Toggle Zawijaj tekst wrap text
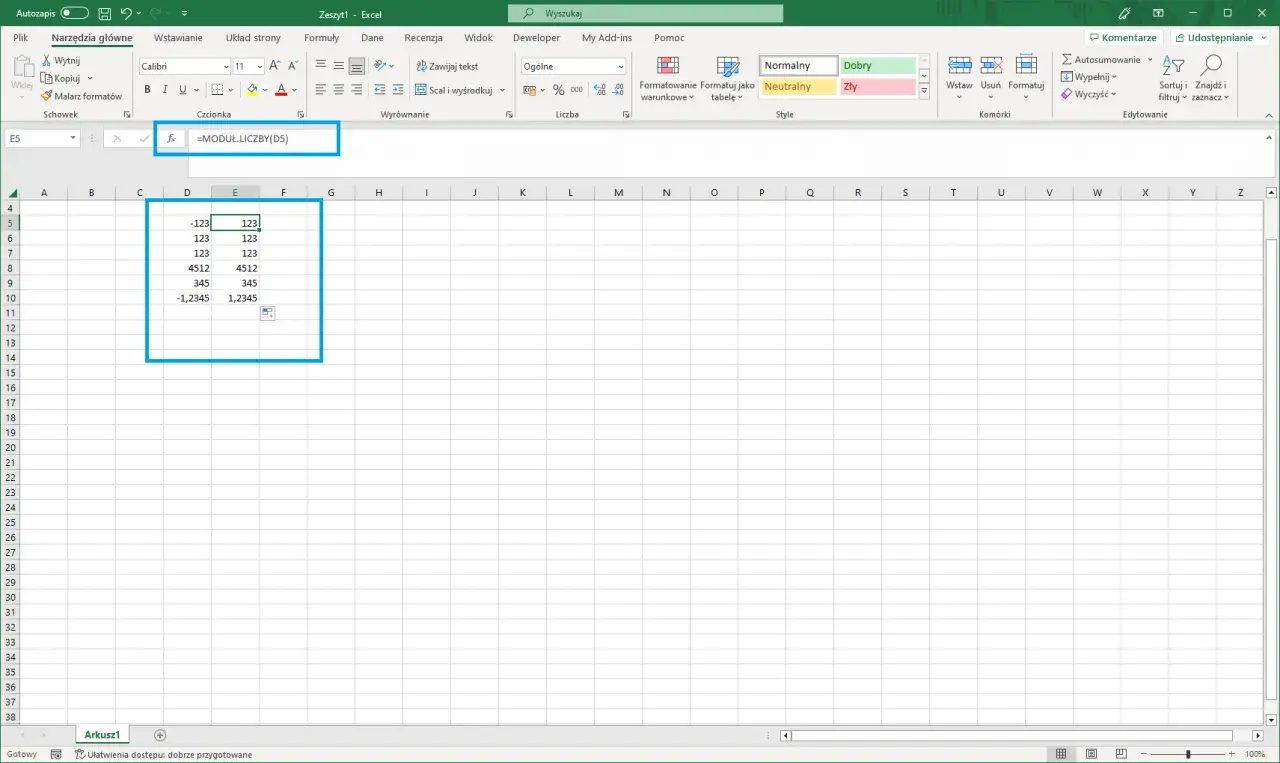Viewport: 1280px width, 763px height. pos(447,66)
